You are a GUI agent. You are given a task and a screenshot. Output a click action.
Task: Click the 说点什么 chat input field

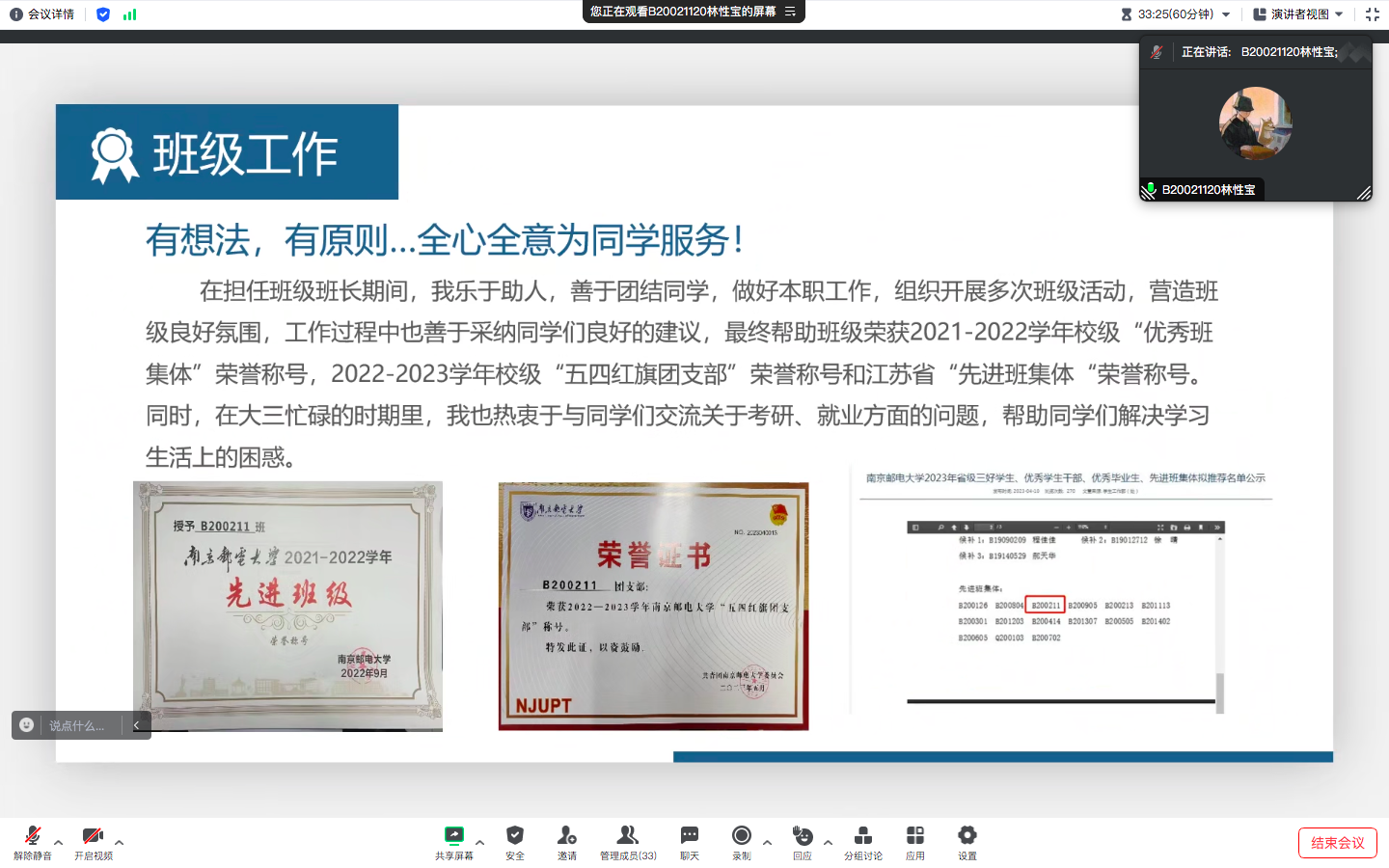[77, 725]
